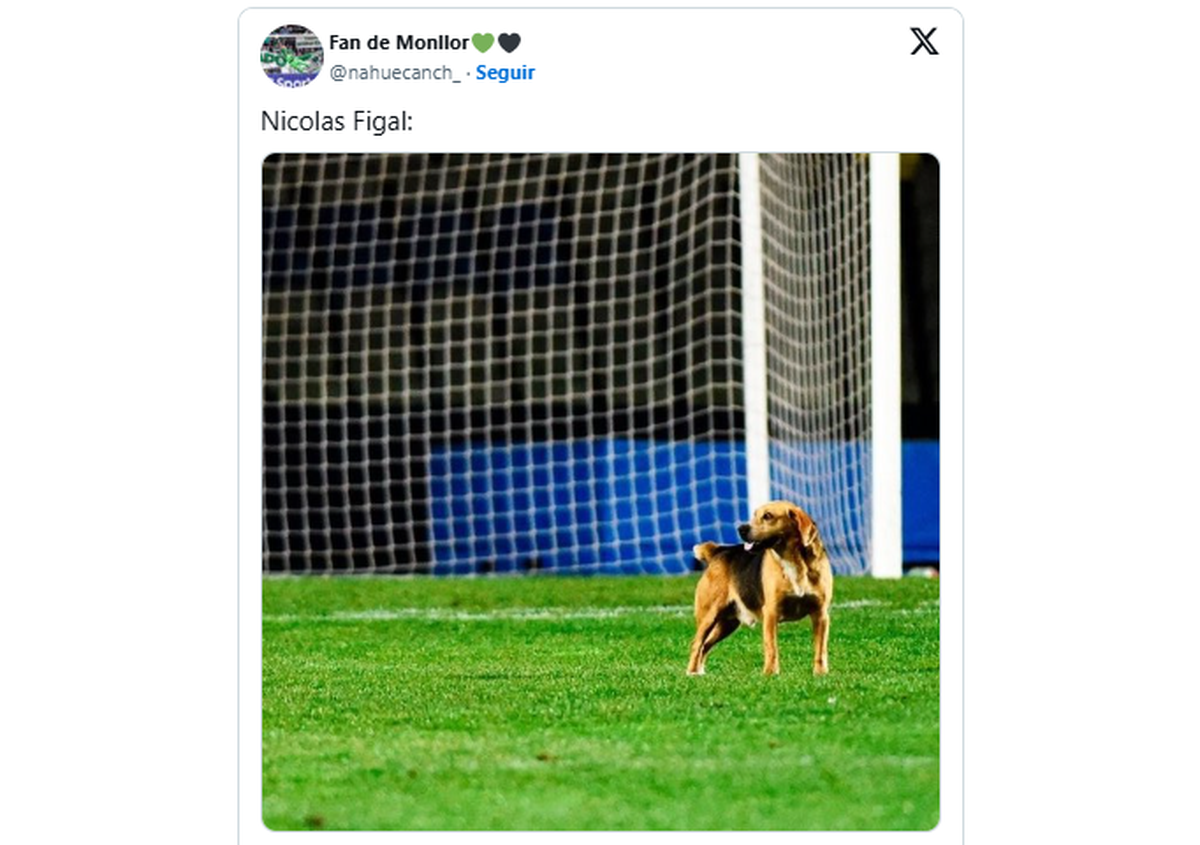Click the green grass in the photo foreground
The image size is (1200, 845).
(500, 740)
